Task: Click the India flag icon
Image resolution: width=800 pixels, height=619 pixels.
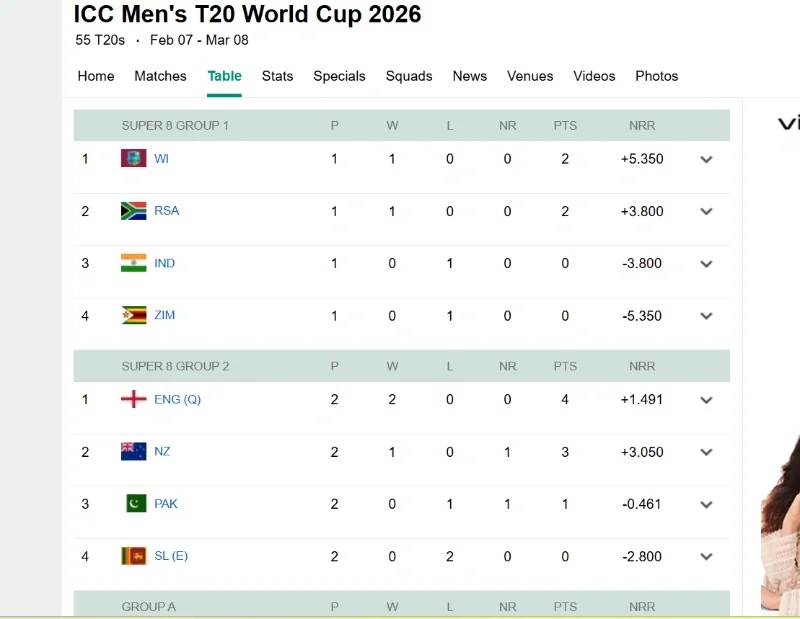Action: (x=133, y=263)
